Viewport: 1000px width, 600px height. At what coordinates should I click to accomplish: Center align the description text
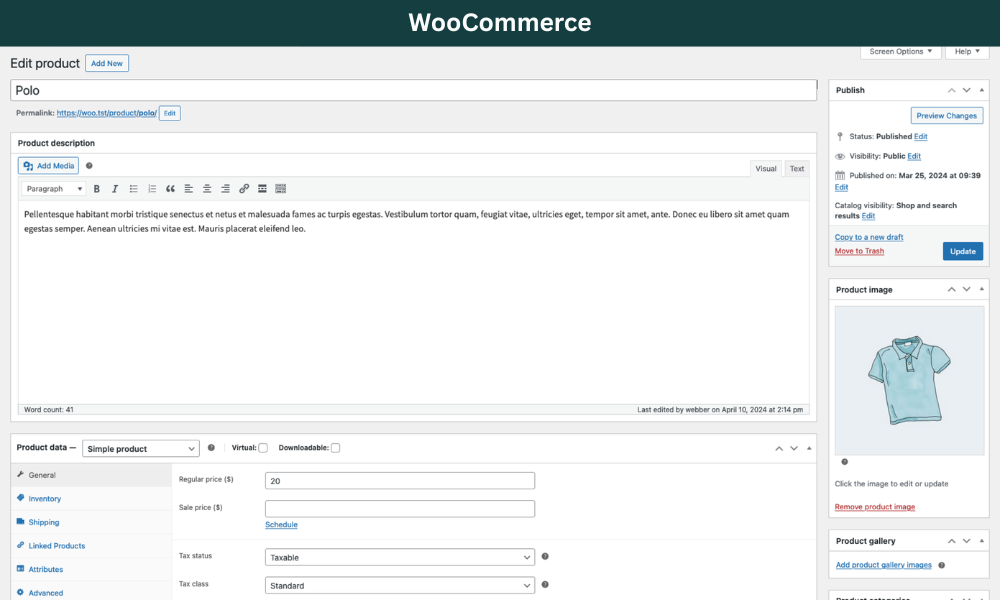point(207,189)
